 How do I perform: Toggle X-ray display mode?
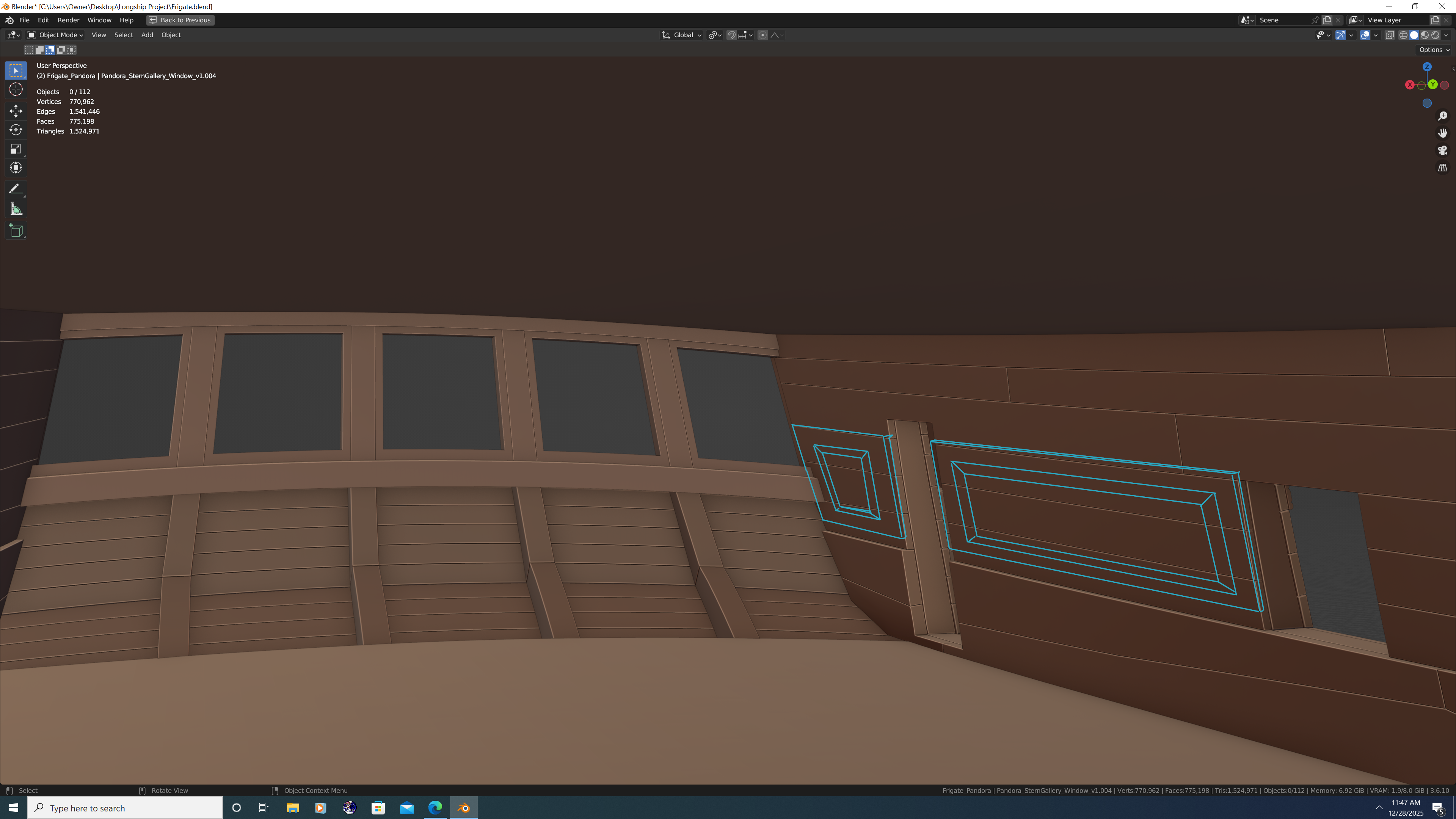tap(1389, 35)
